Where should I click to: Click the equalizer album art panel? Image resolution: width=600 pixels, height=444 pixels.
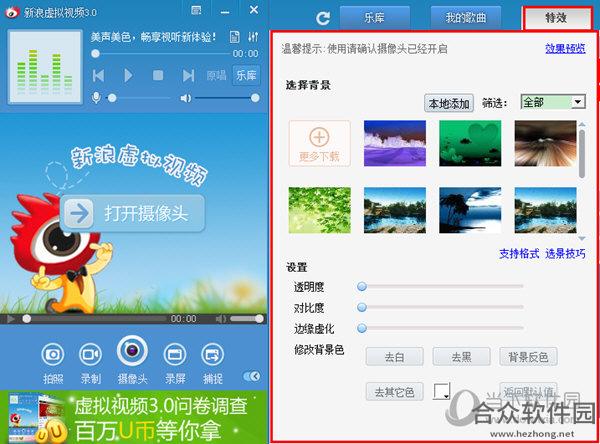click(x=45, y=67)
